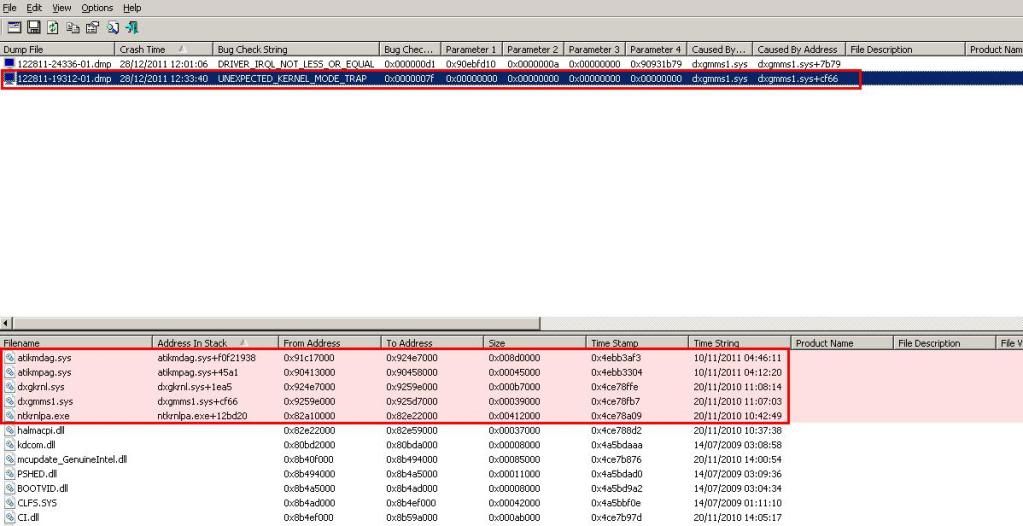Open the View menu
This screenshot has height=526, width=1023.
point(62,8)
